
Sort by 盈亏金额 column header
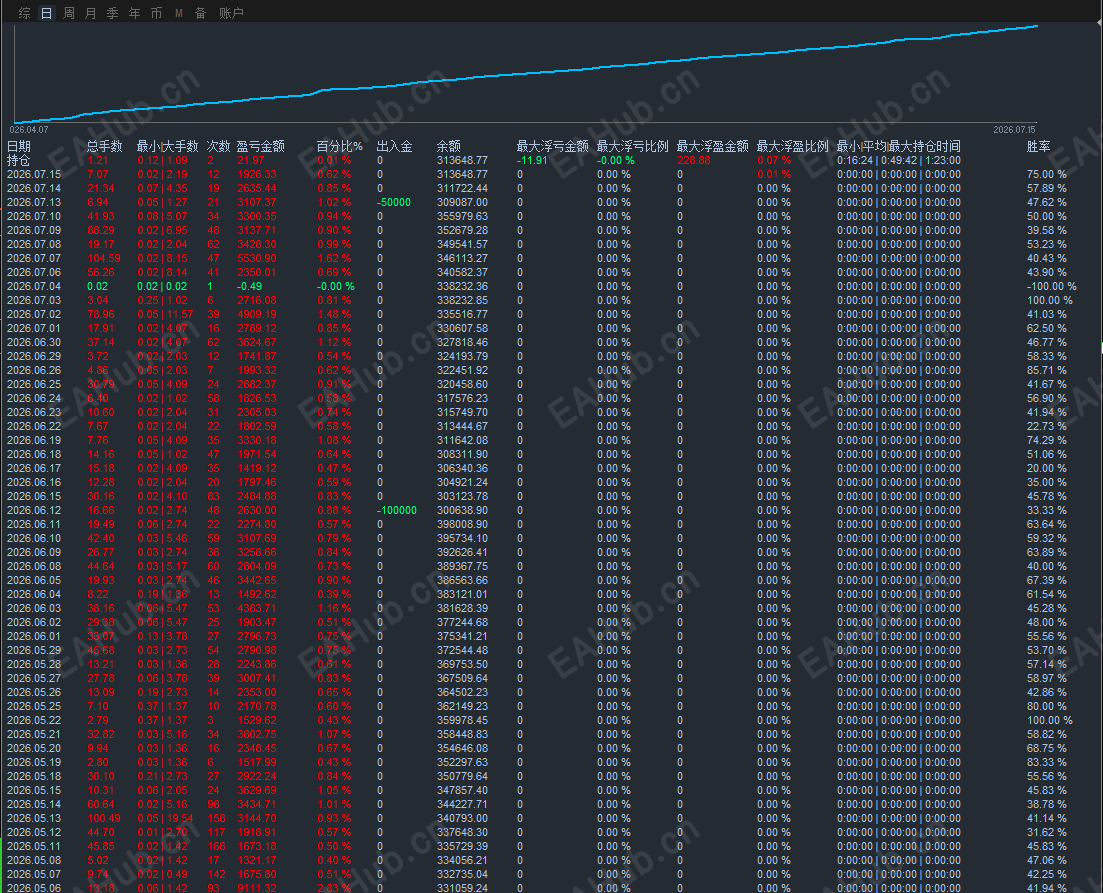coord(260,146)
